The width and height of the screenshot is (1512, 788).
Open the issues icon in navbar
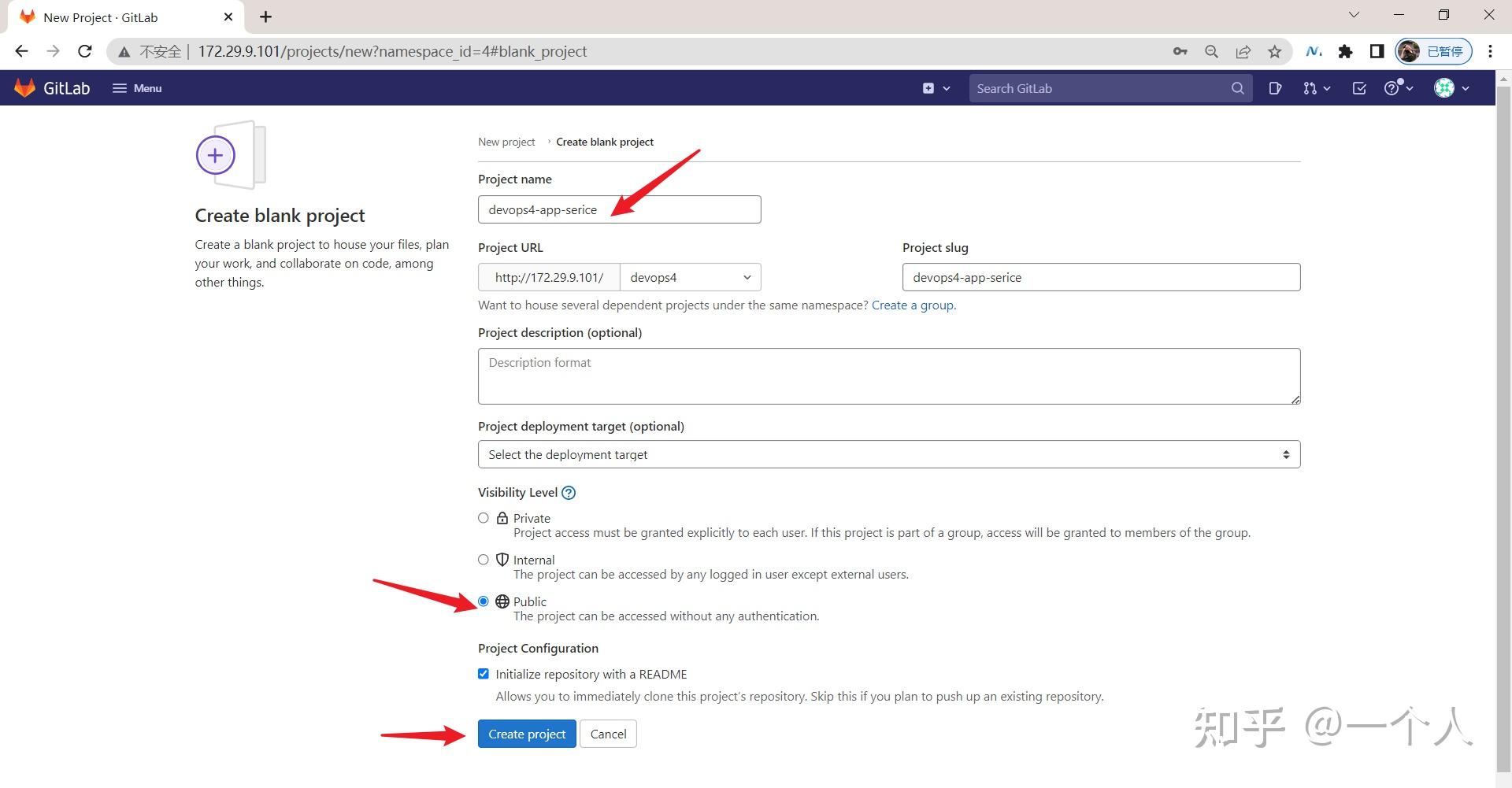point(1275,88)
